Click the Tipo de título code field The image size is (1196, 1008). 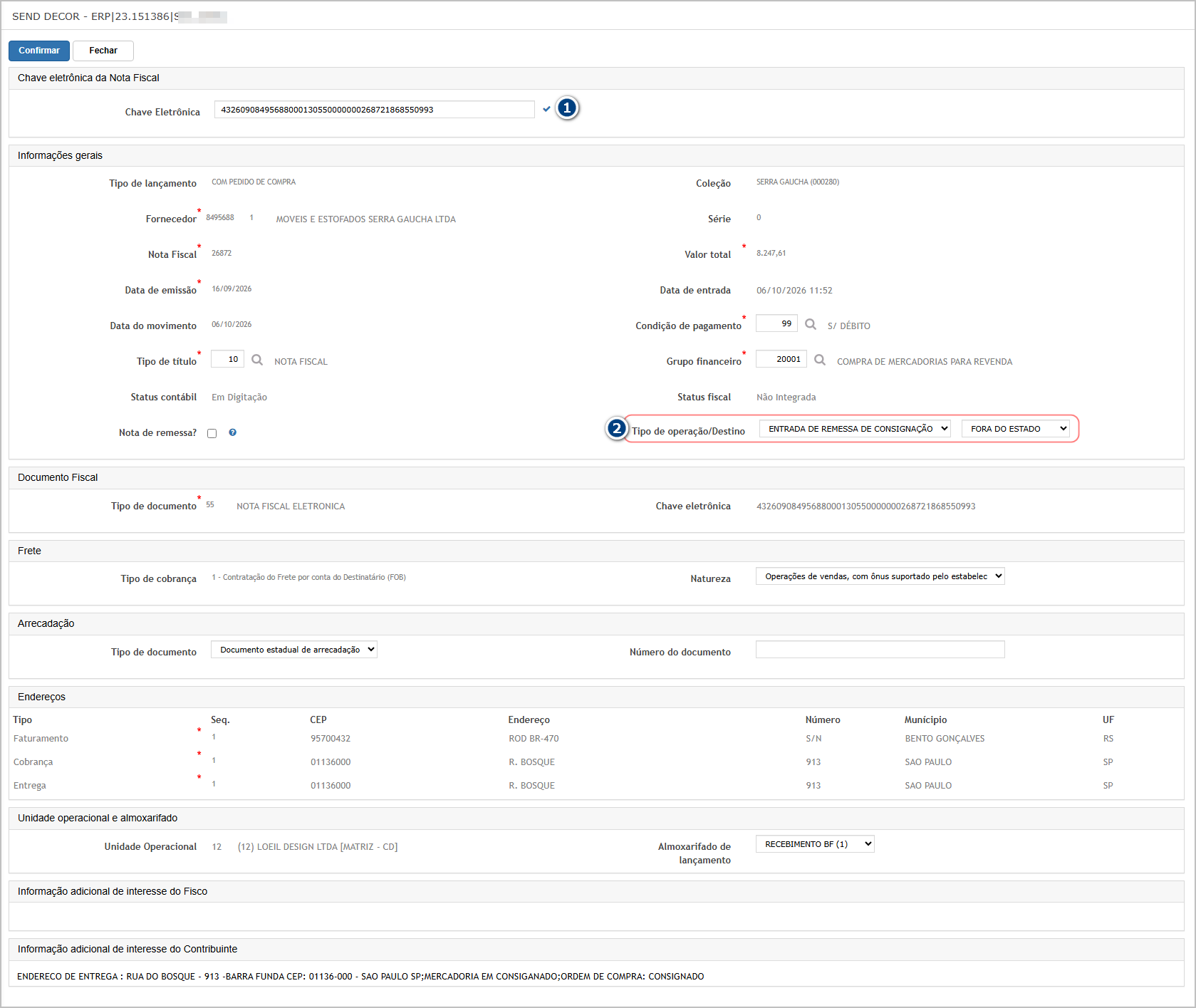pyautogui.click(x=228, y=359)
